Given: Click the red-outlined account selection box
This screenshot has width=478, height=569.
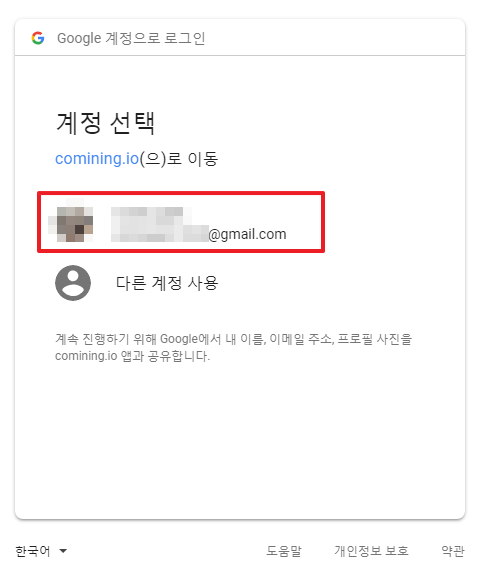Looking at the screenshot, I should 181,222.
